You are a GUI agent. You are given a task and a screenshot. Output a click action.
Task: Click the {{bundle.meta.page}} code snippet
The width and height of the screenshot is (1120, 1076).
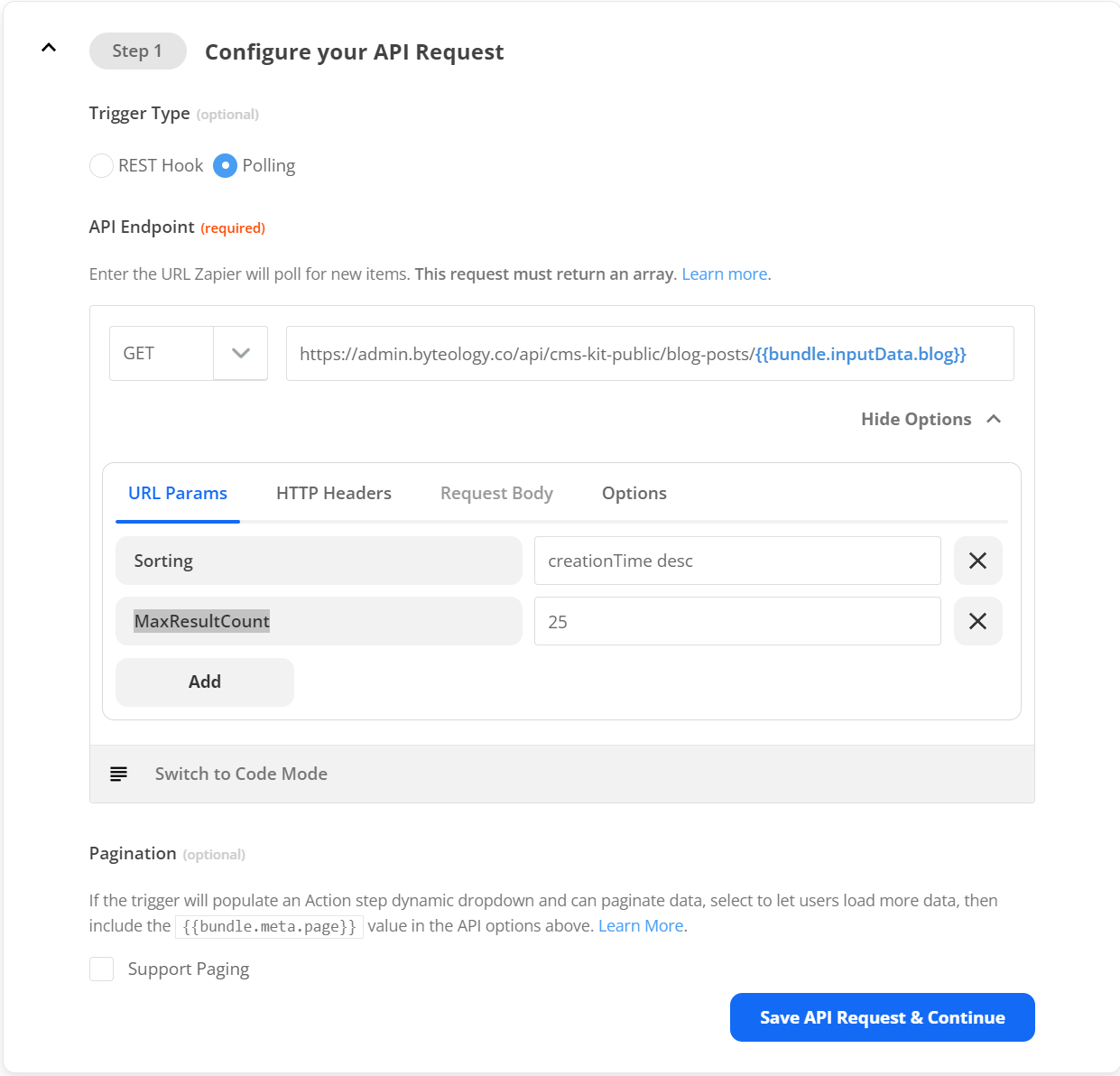coord(269,927)
